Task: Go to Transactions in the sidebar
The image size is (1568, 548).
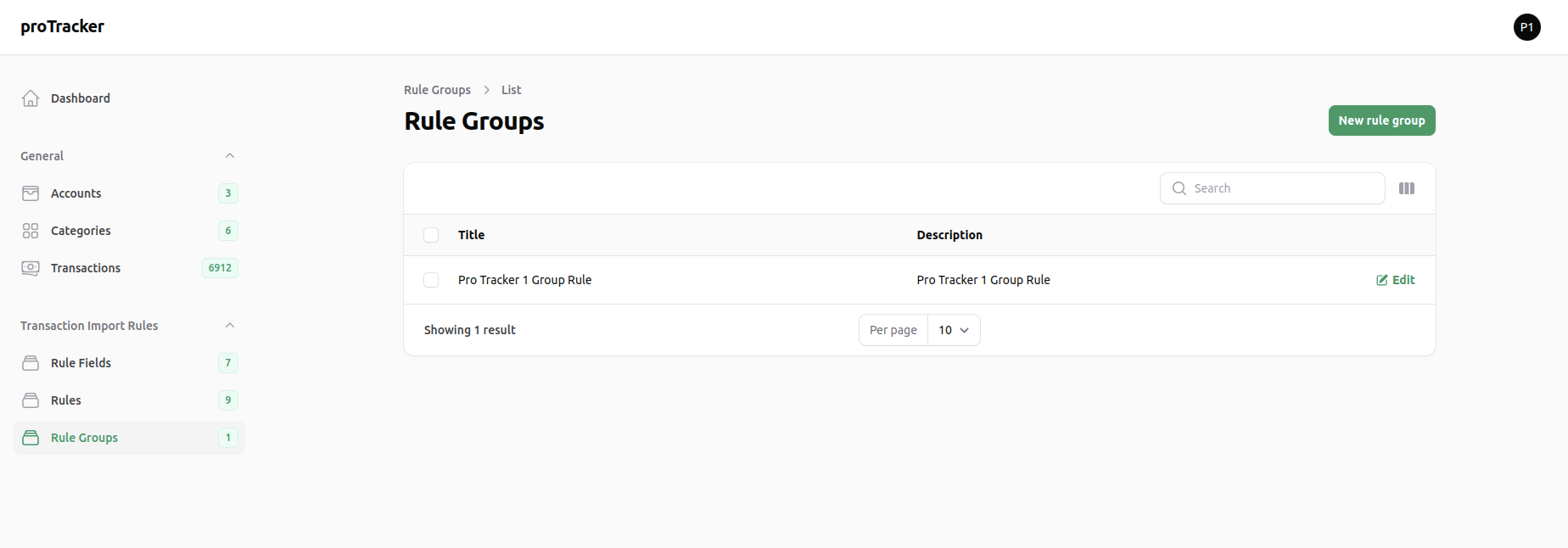Action: pyautogui.click(x=86, y=268)
